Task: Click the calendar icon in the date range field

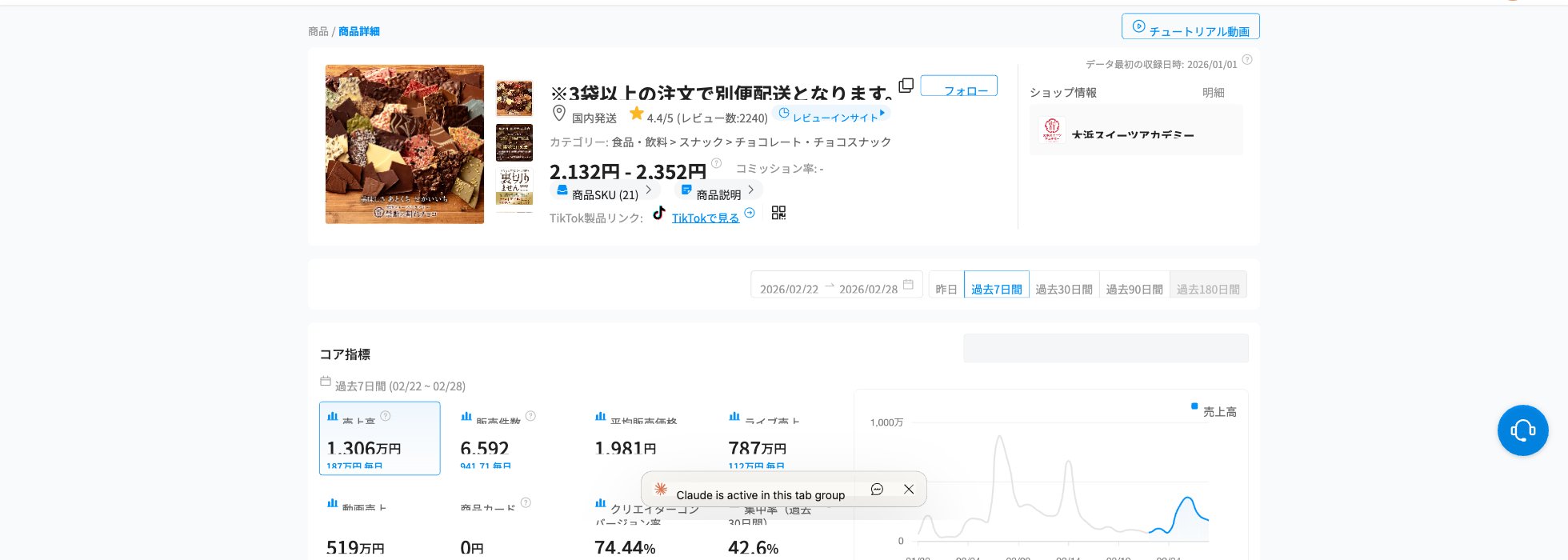Action: pos(908,285)
